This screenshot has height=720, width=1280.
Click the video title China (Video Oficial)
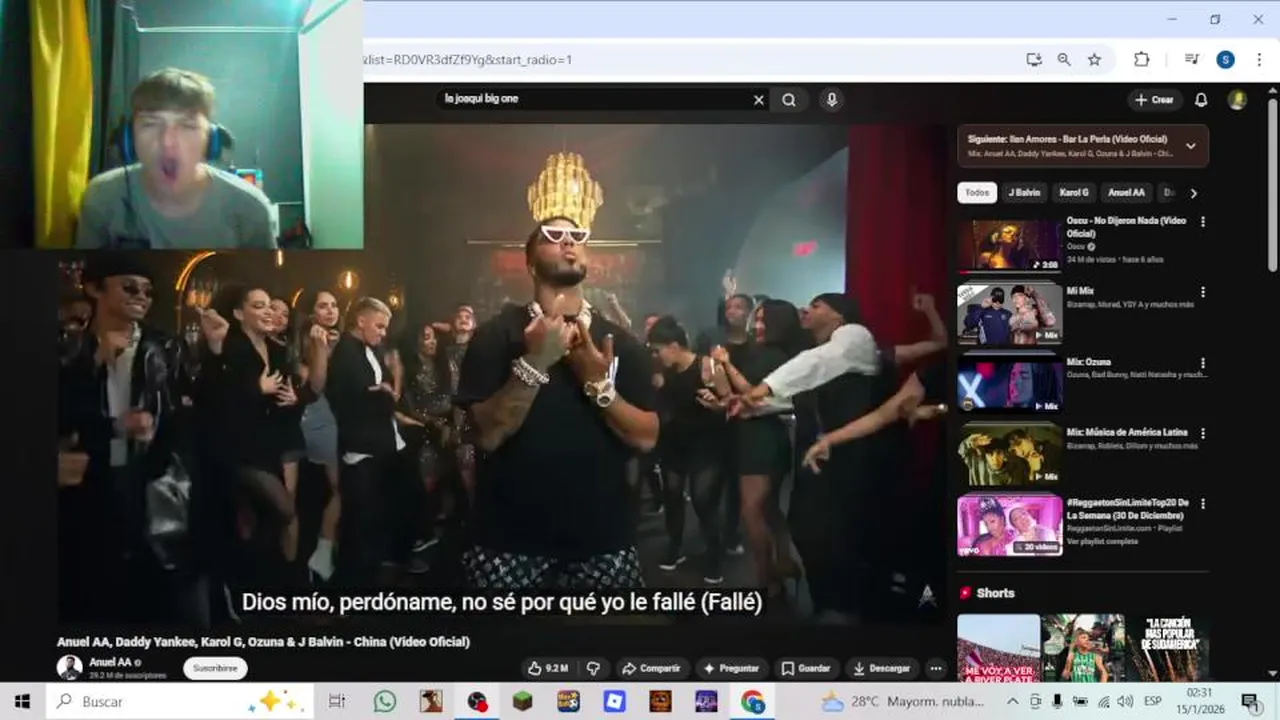tap(263, 642)
